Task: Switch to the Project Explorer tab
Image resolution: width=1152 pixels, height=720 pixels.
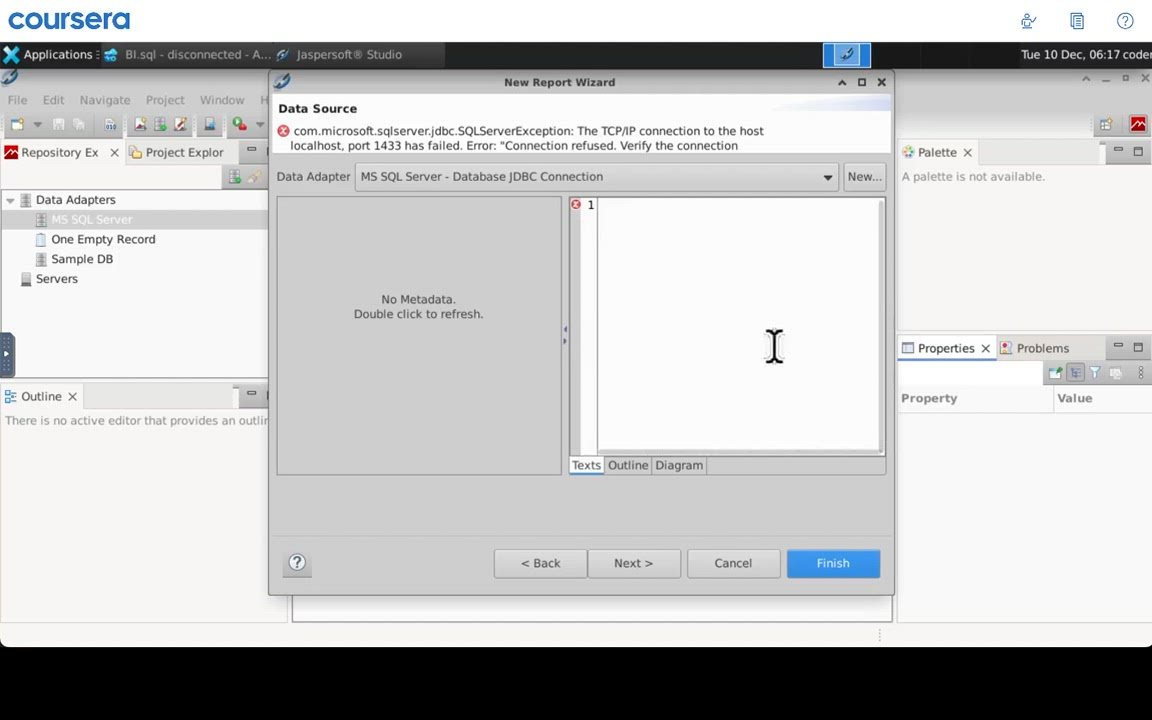Action: pyautogui.click(x=176, y=152)
